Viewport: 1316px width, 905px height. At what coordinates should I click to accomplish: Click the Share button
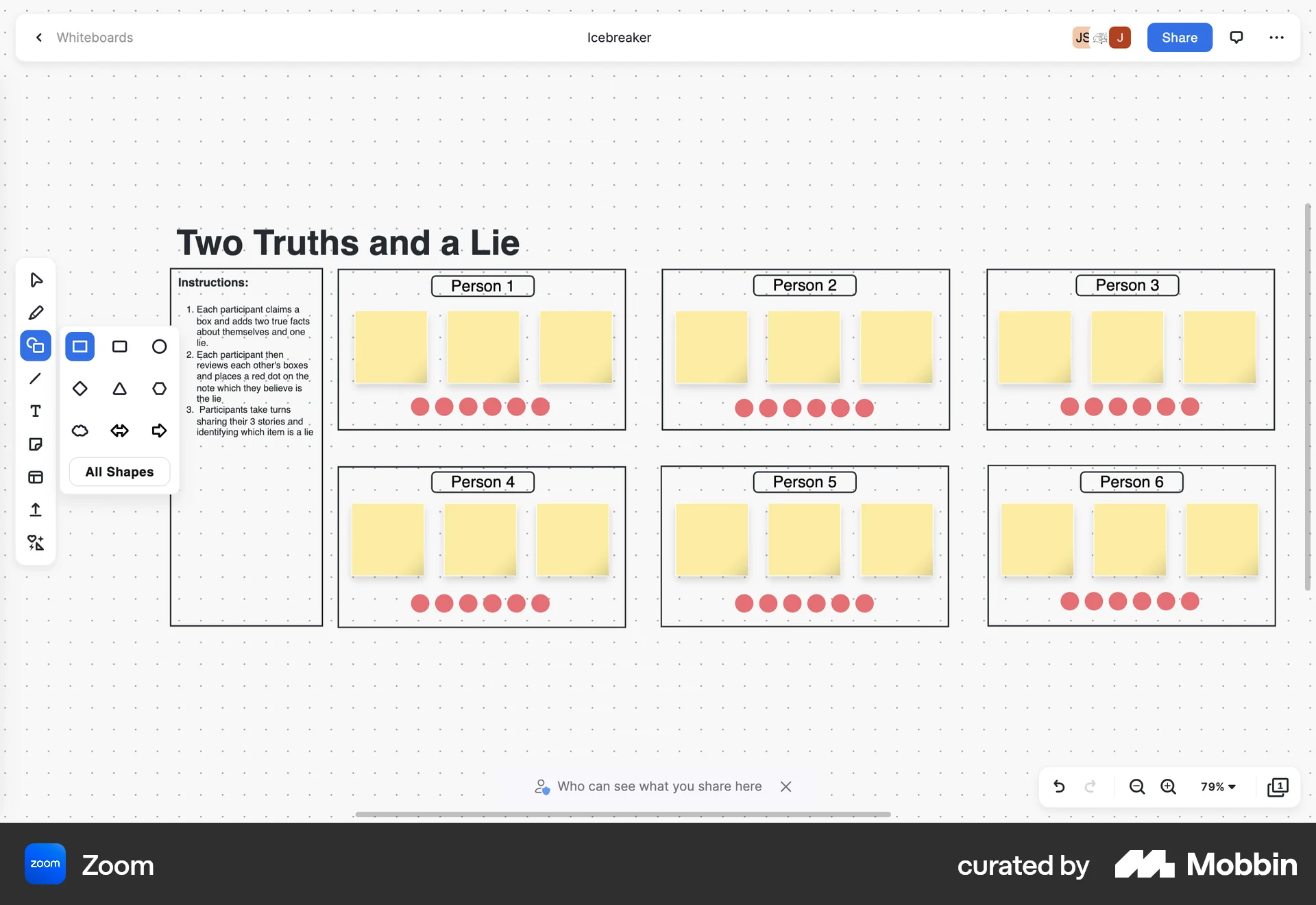[x=1179, y=38]
